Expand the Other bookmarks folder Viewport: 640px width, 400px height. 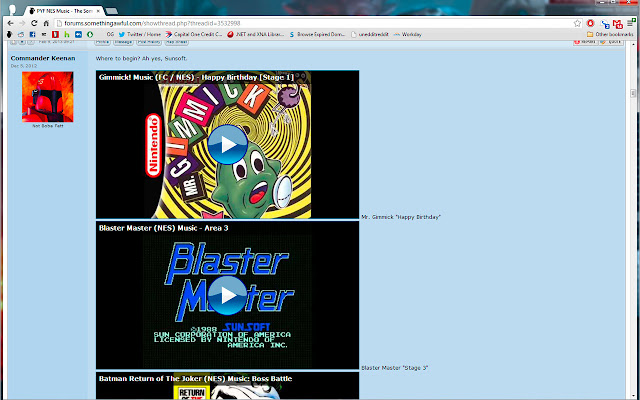click(x=608, y=33)
